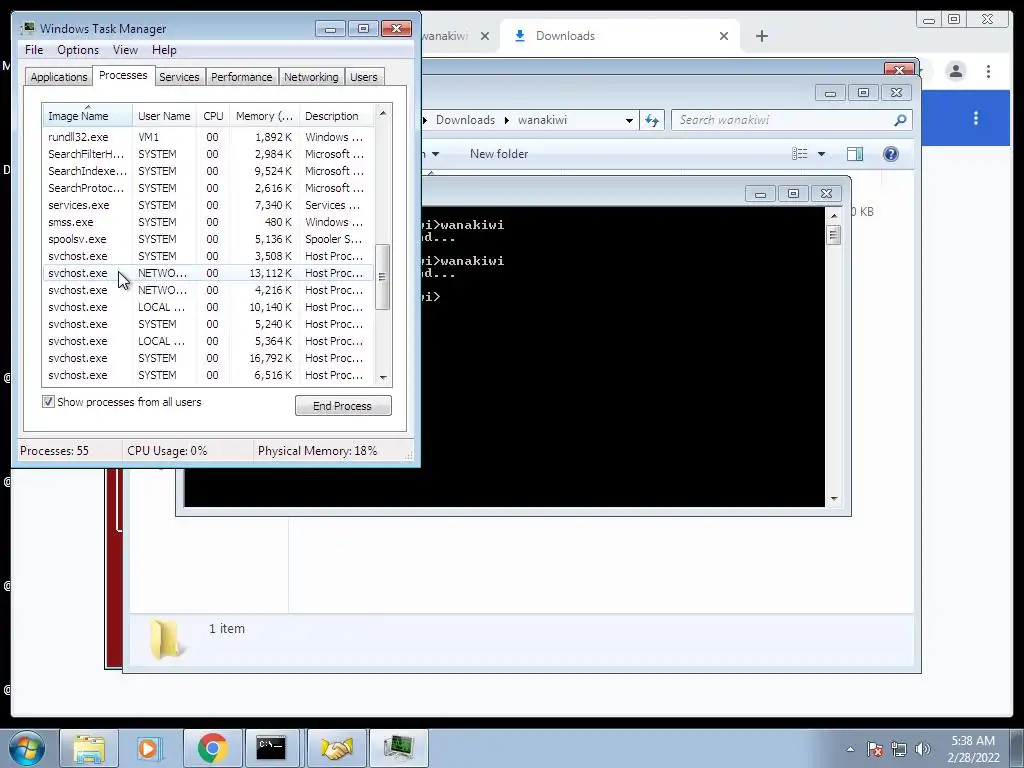Switch to the Applications tab
This screenshot has height=768, width=1024.
(x=59, y=77)
